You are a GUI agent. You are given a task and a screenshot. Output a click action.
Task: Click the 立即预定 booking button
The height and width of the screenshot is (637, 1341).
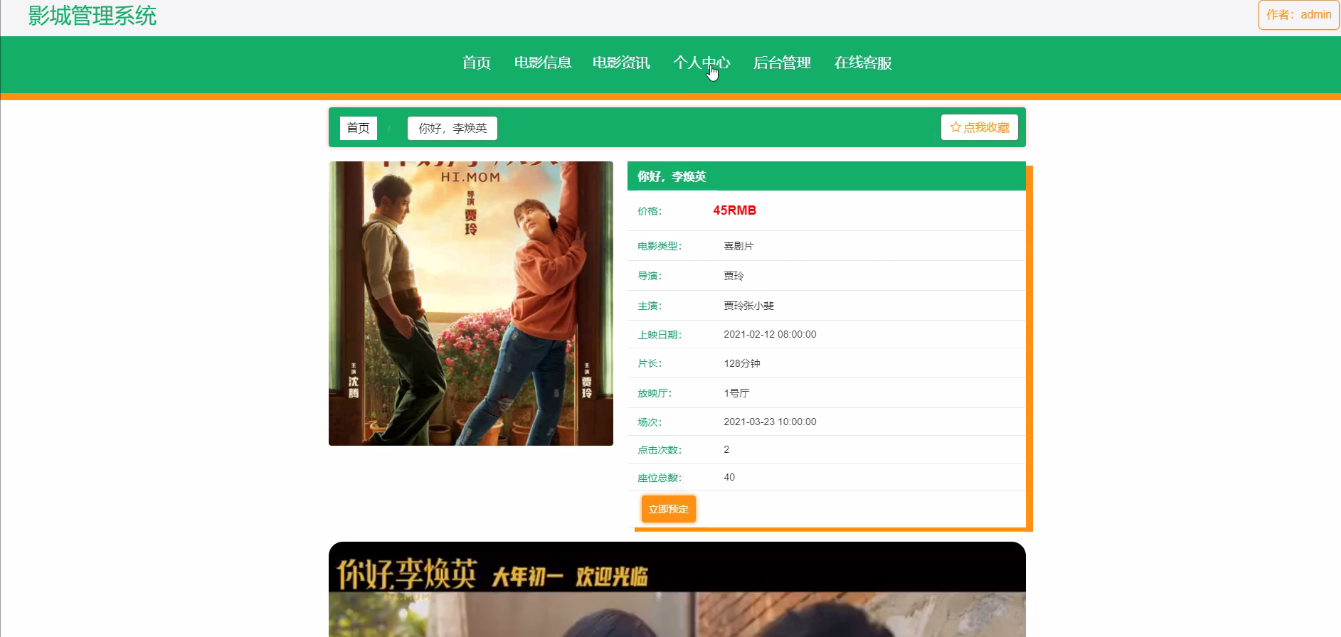pyautogui.click(x=669, y=509)
